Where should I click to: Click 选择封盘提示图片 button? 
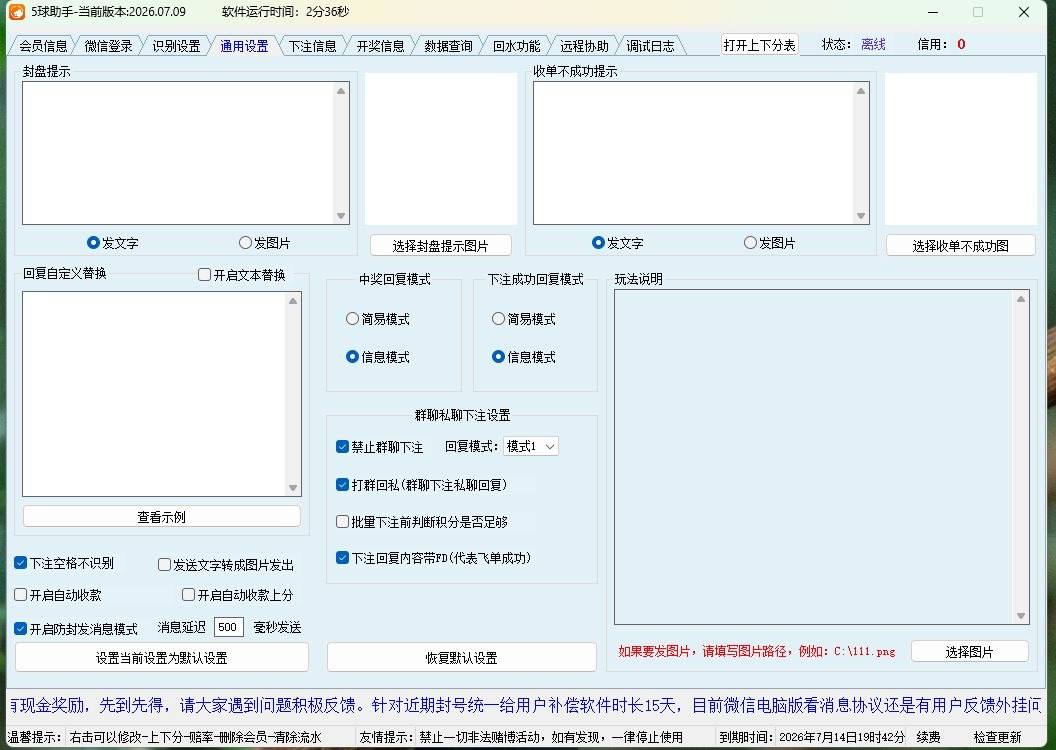(440, 246)
